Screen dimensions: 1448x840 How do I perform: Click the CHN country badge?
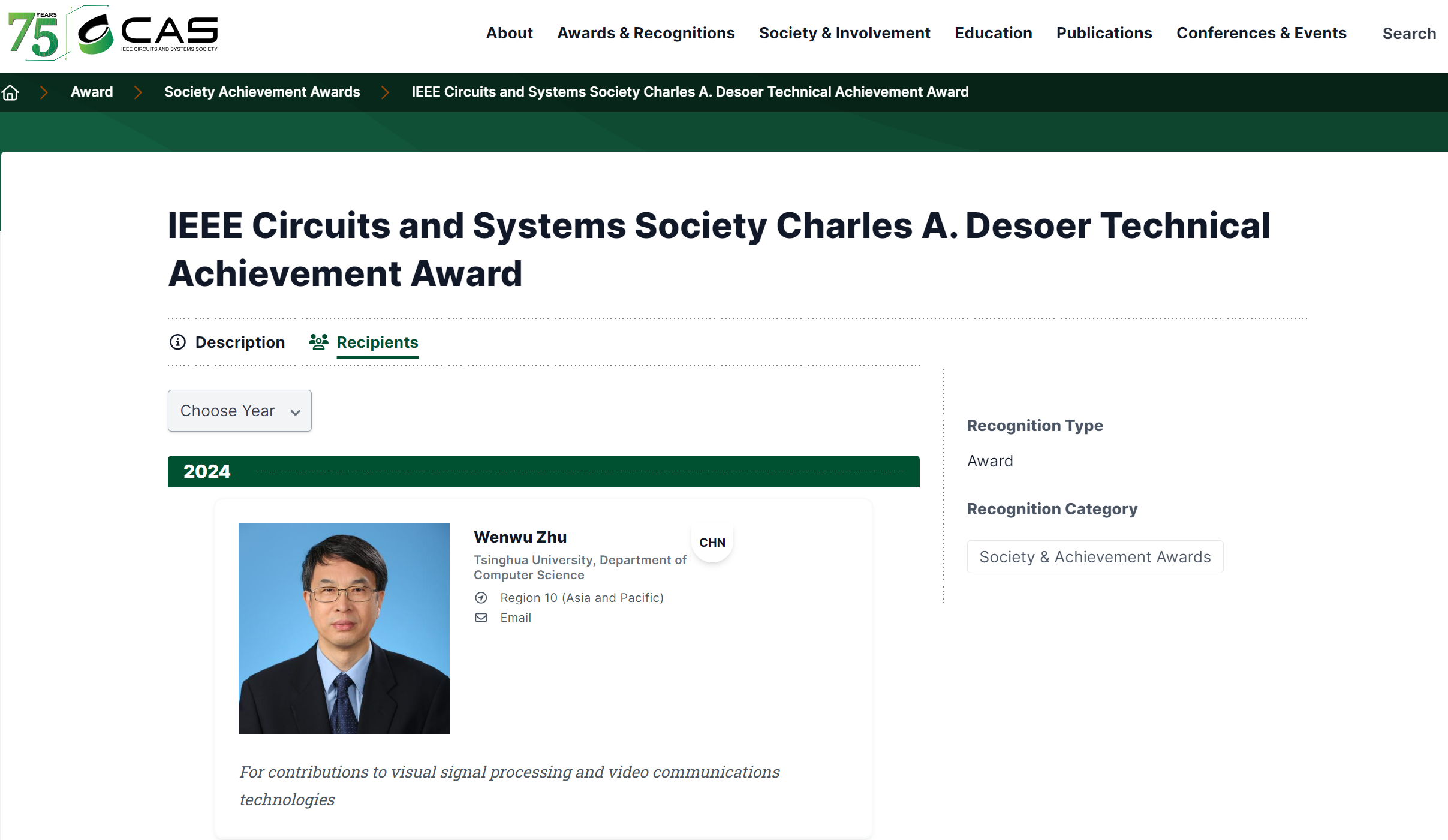click(x=712, y=542)
